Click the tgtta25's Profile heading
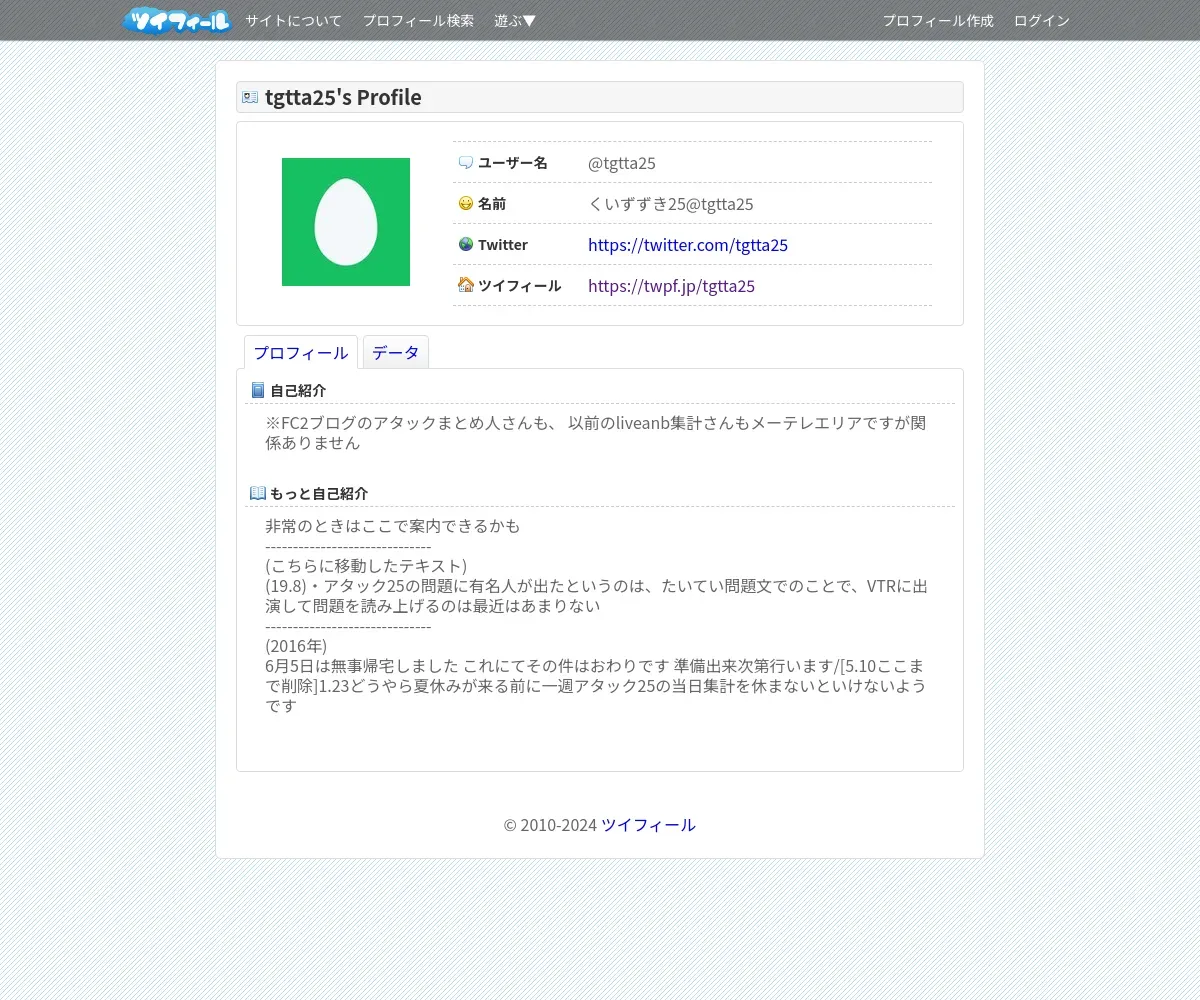Viewport: 1200px width, 1000px height. coord(343,97)
